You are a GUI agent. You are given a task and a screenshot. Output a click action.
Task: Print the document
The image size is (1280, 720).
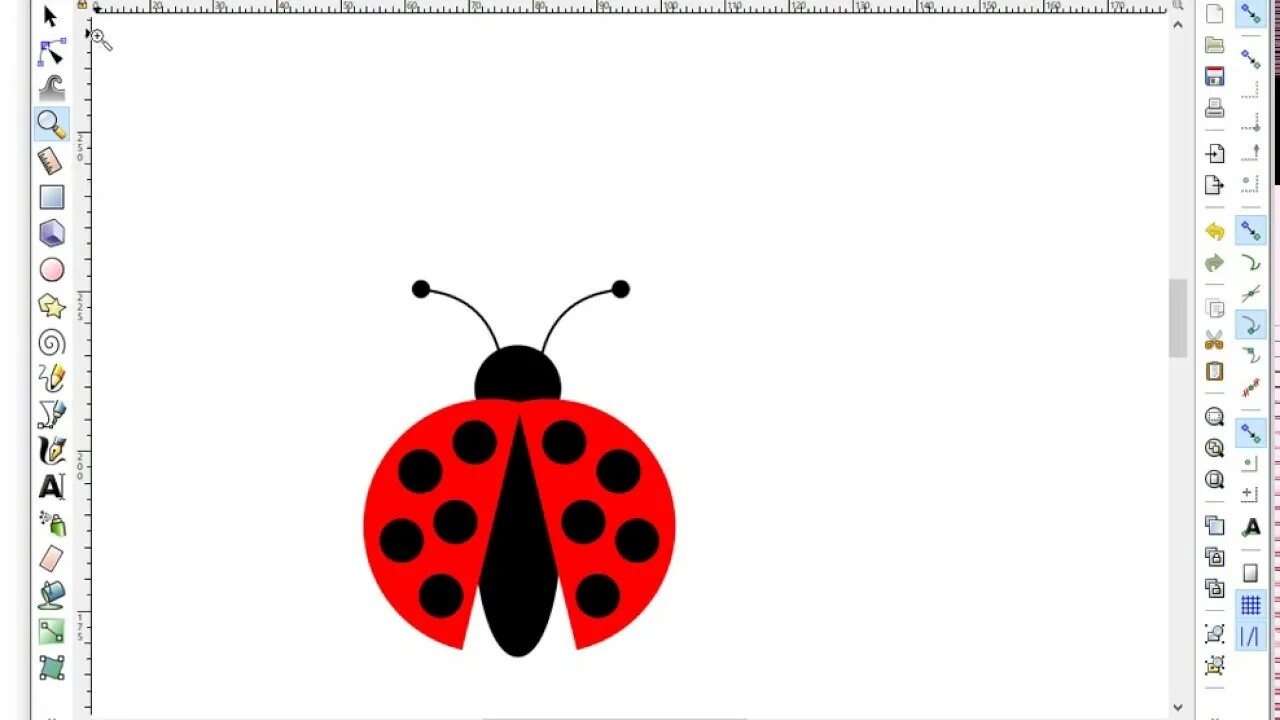pos(1215,108)
